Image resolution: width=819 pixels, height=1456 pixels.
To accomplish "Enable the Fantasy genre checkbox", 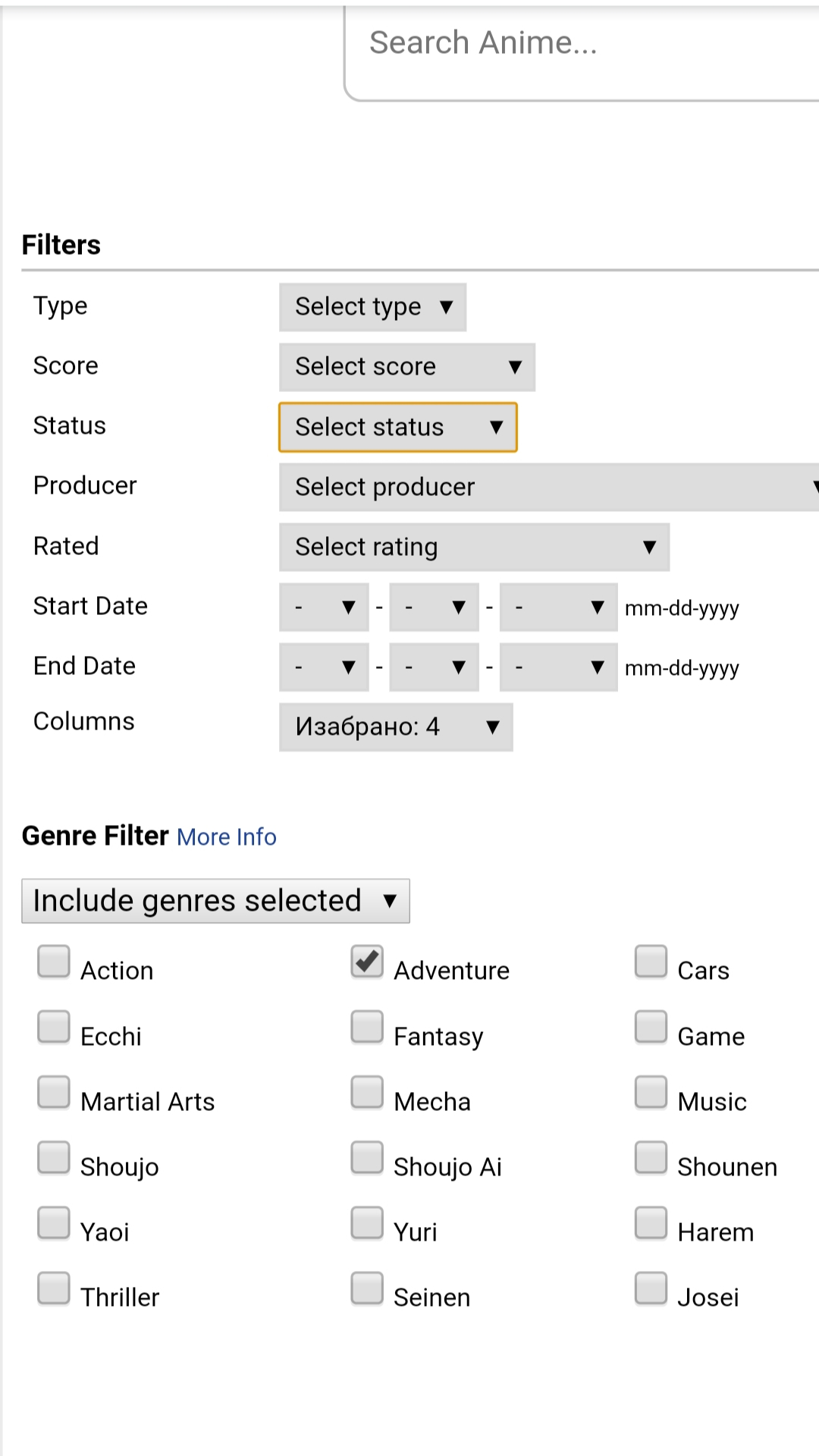I will tap(367, 1027).
